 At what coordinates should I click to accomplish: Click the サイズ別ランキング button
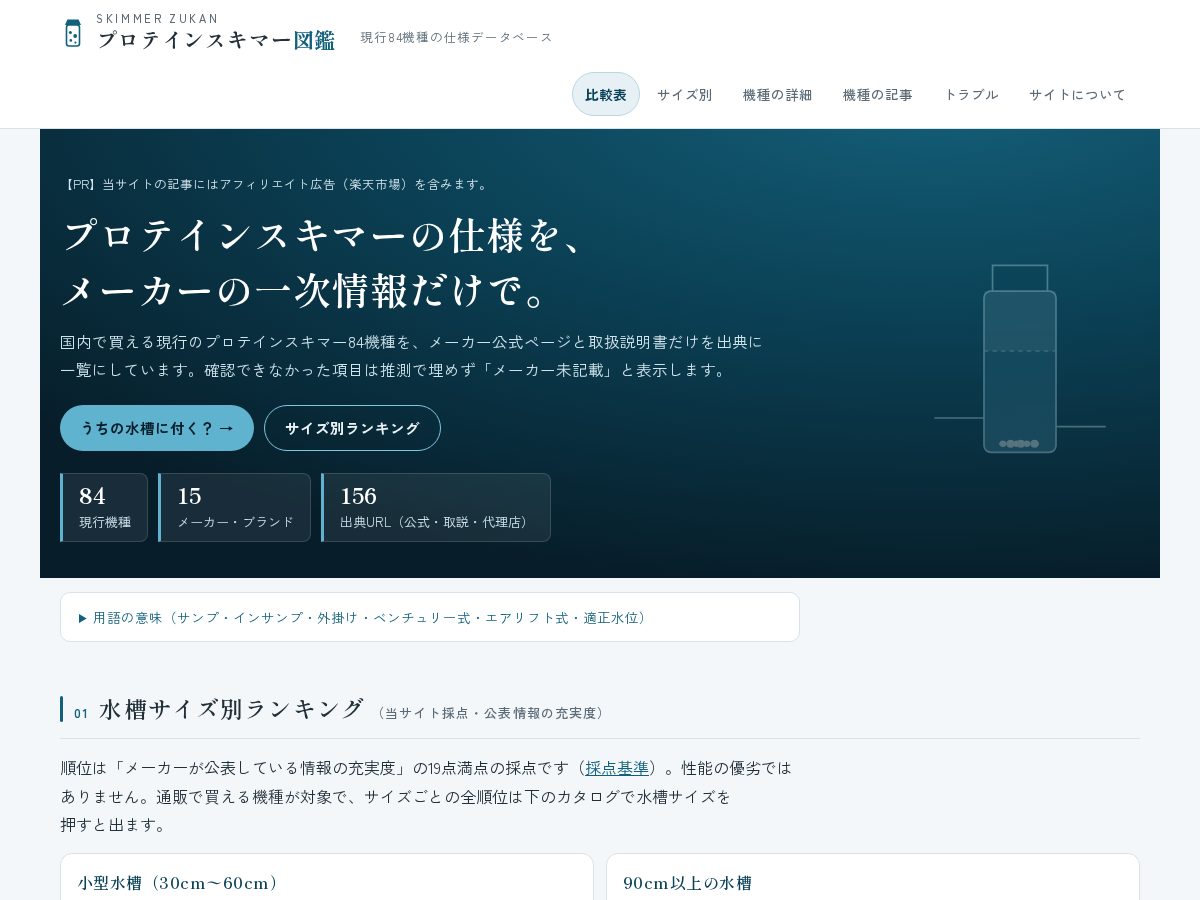352,428
